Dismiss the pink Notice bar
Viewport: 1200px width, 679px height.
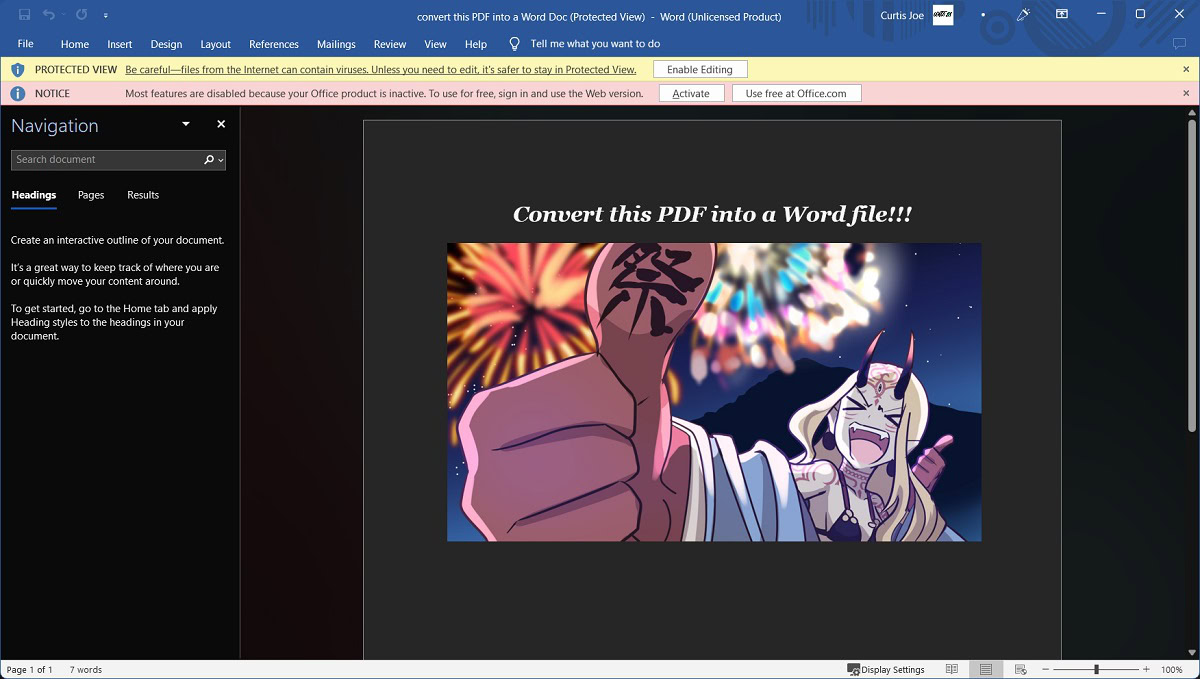pos(1186,93)
